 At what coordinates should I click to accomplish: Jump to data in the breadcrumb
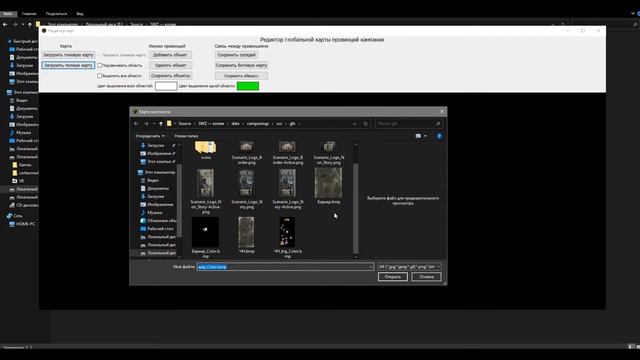pyautogui.click(x=236, y=124)
